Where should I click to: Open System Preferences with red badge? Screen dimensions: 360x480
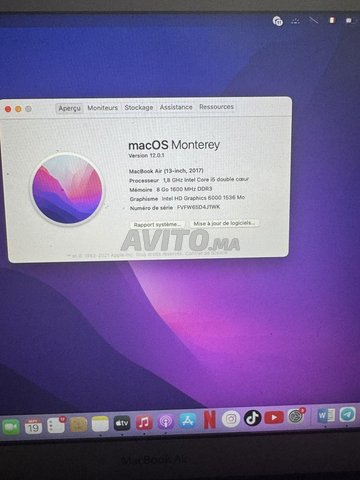pyautogui.click(x=296, y=416)
